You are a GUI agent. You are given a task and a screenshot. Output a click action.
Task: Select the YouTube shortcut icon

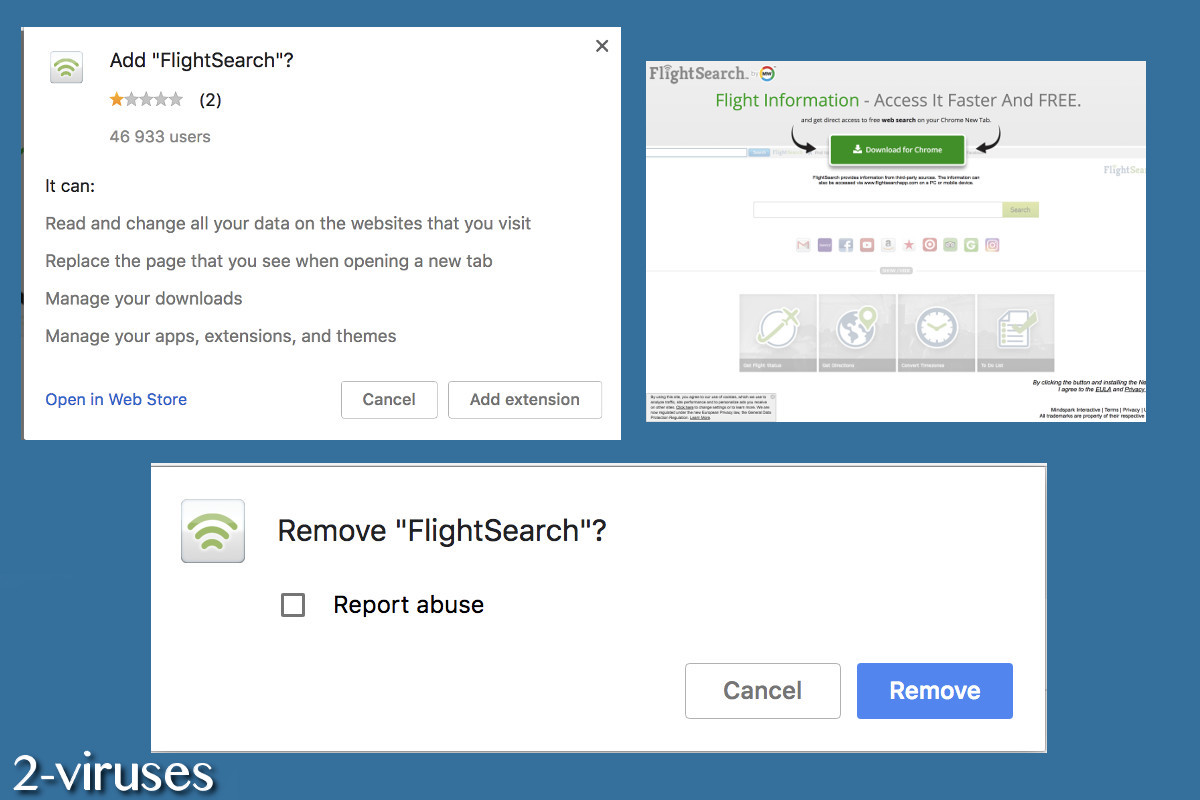pyautogui.click(x=866, y=244)
